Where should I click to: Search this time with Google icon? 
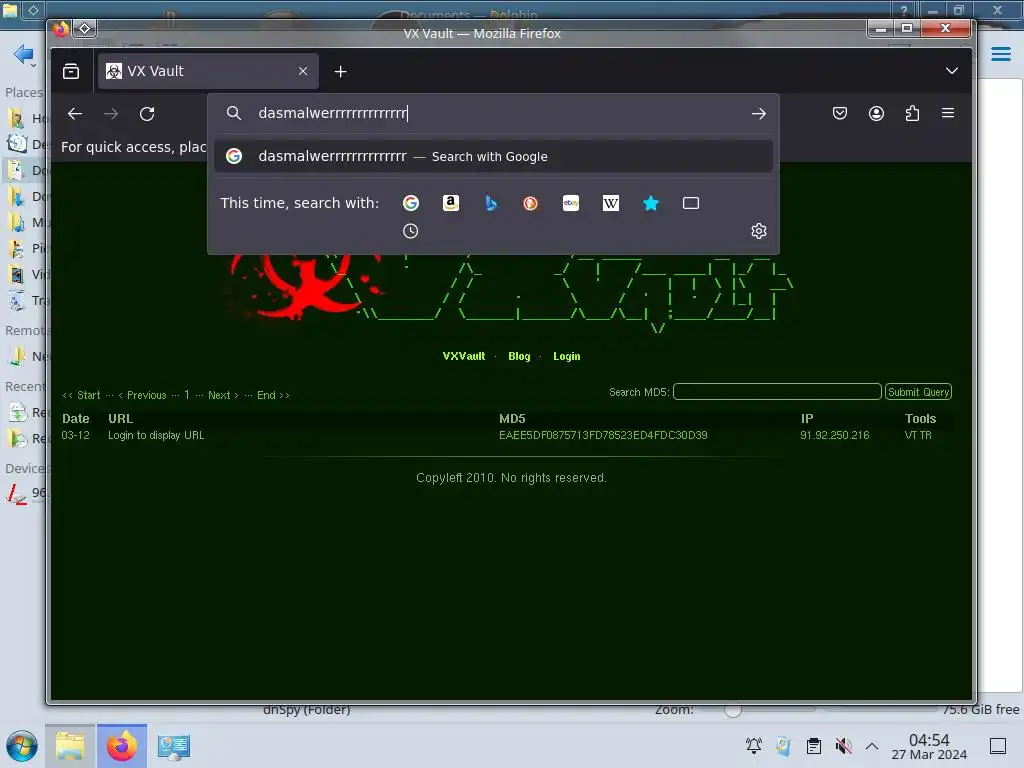(411, 203)
